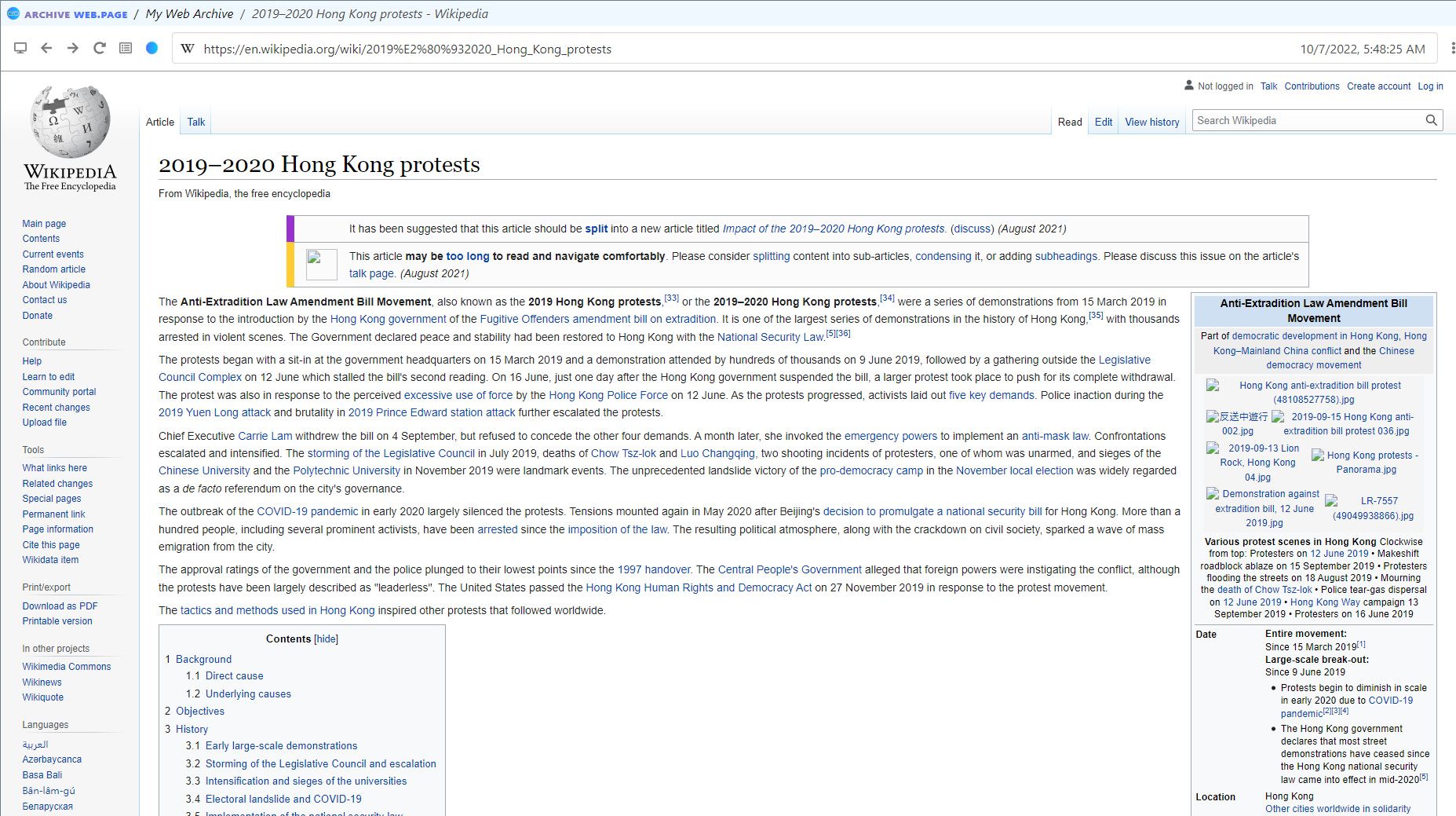Image resolution: width=1456 pixels, height=816 pixels.
Task: Click Donate in the sidebar
Action: (x=38, y=316)
